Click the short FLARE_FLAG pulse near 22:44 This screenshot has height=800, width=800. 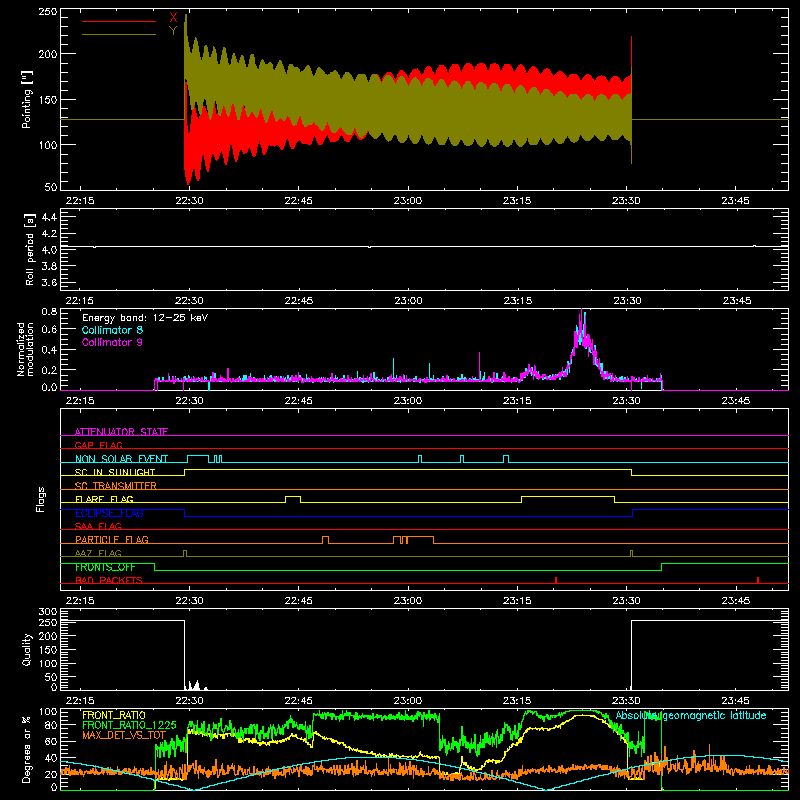coord(293,499)
